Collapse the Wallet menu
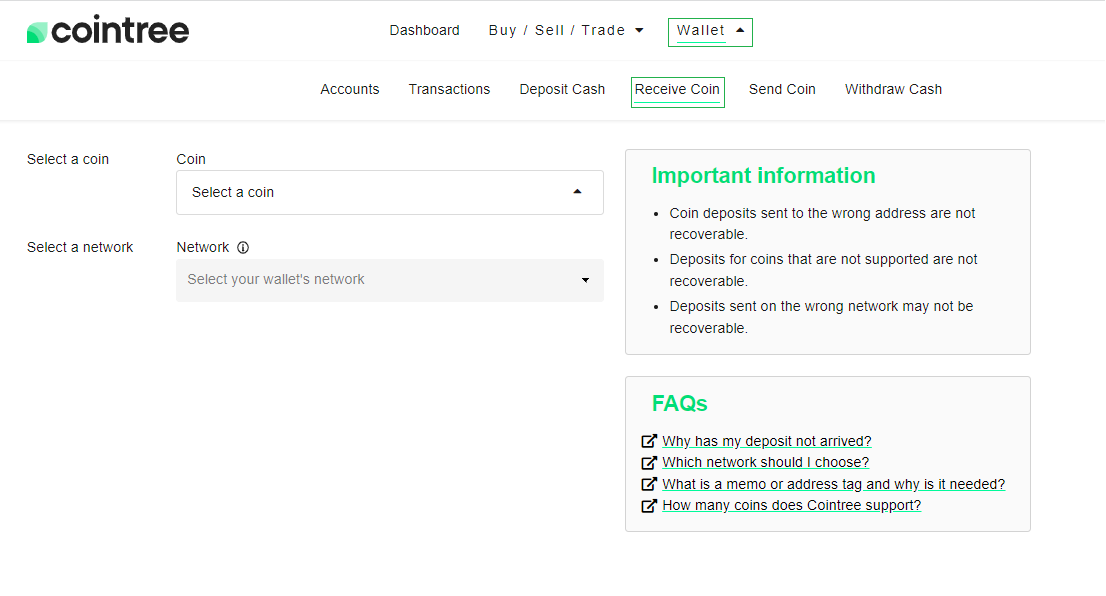Viewport: 1106px width, 596px height. [x=710, y=32]
